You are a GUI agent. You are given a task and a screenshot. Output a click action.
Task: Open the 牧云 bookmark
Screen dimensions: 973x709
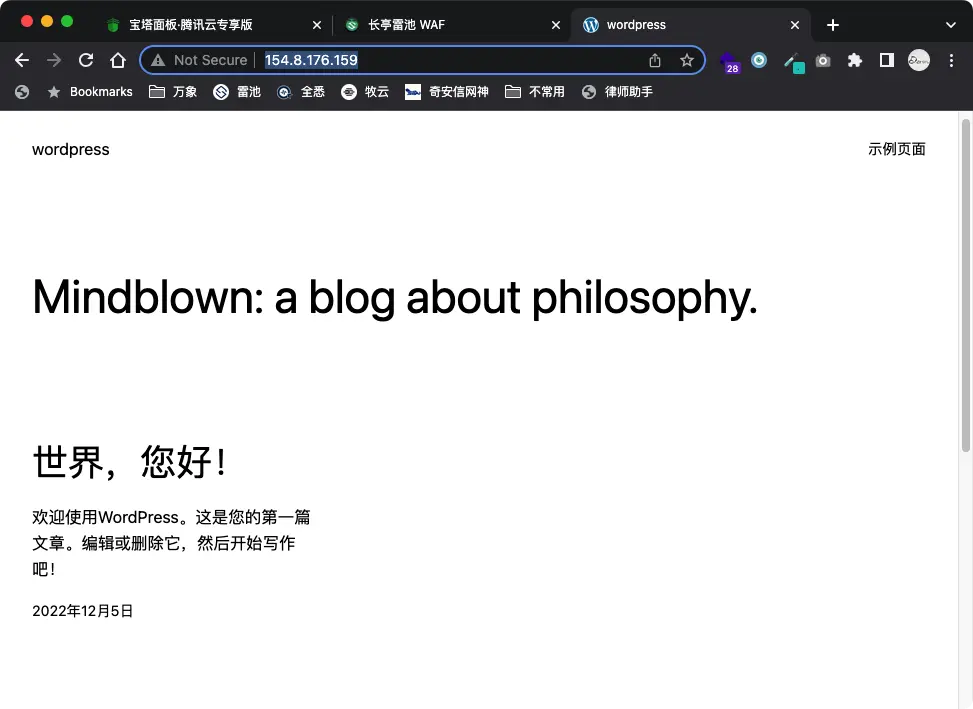coord(365,92)
